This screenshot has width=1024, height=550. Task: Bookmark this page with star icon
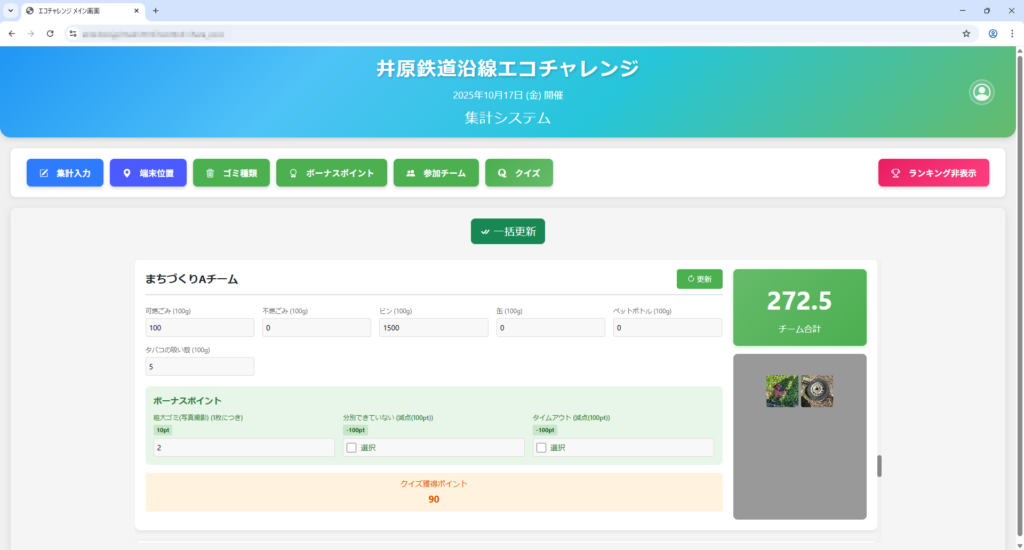966,33
